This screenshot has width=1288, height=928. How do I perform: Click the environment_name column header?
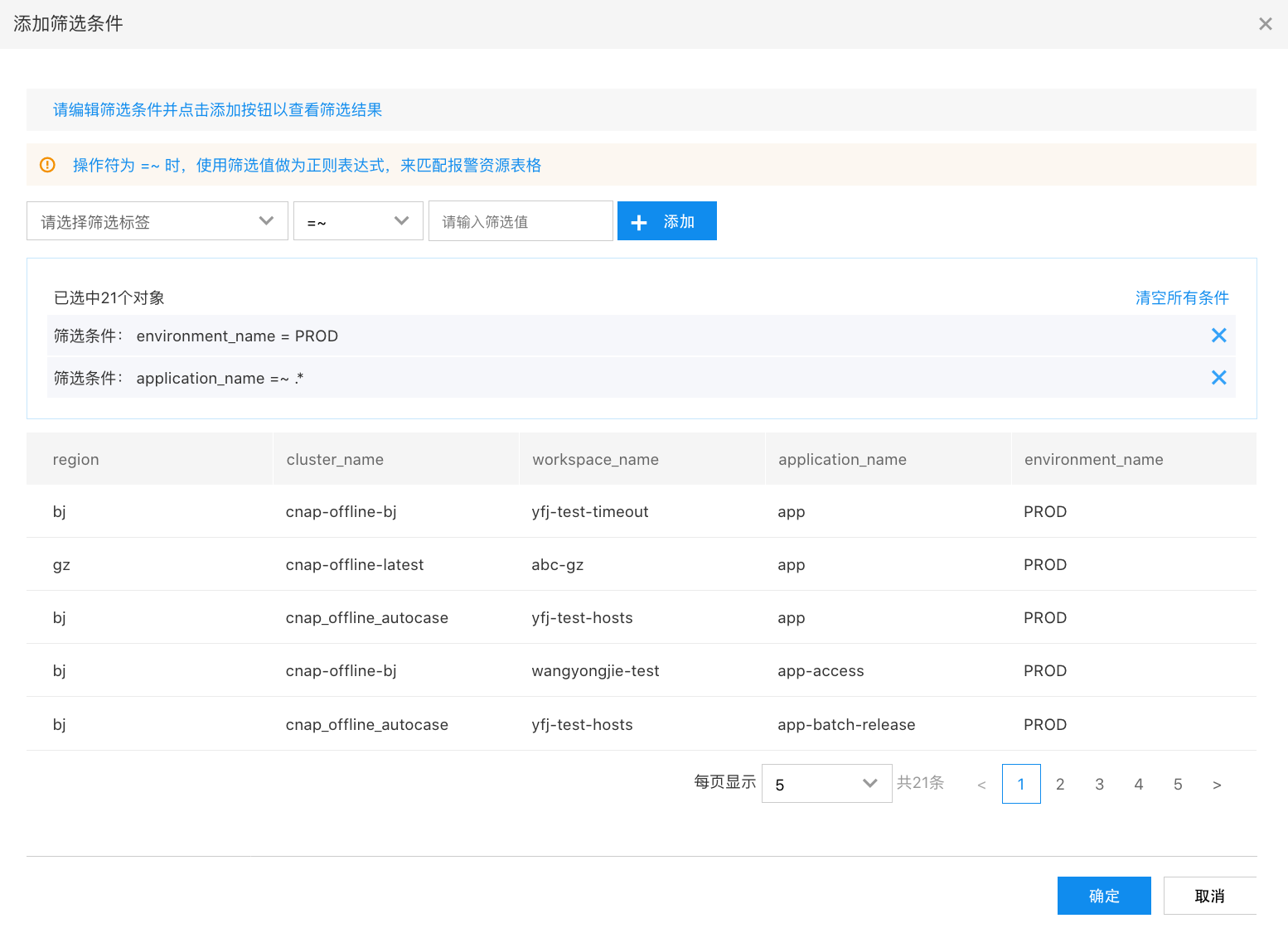[1134, 459]
